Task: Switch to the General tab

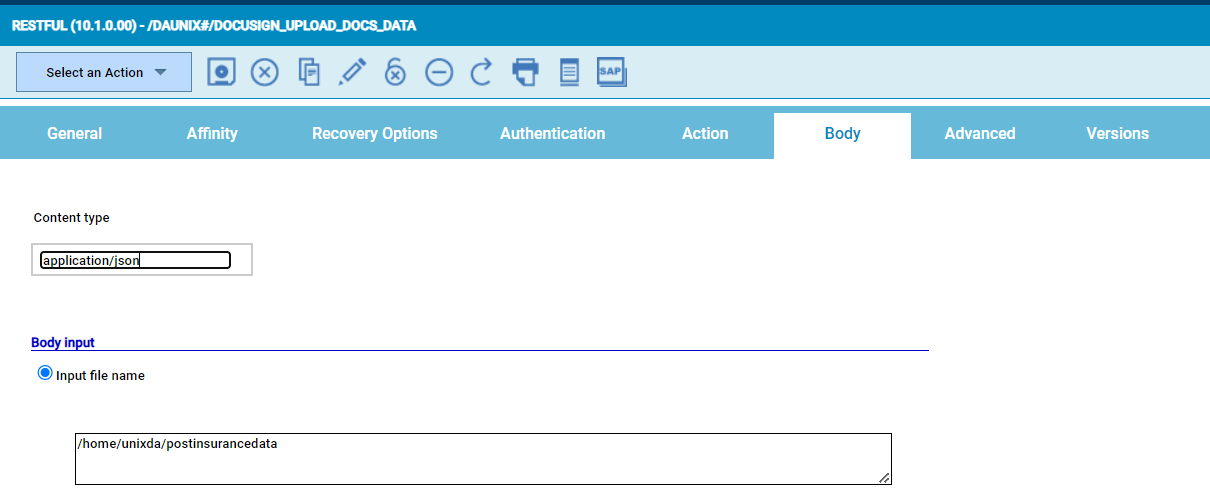Action: (x=75, y=133)
